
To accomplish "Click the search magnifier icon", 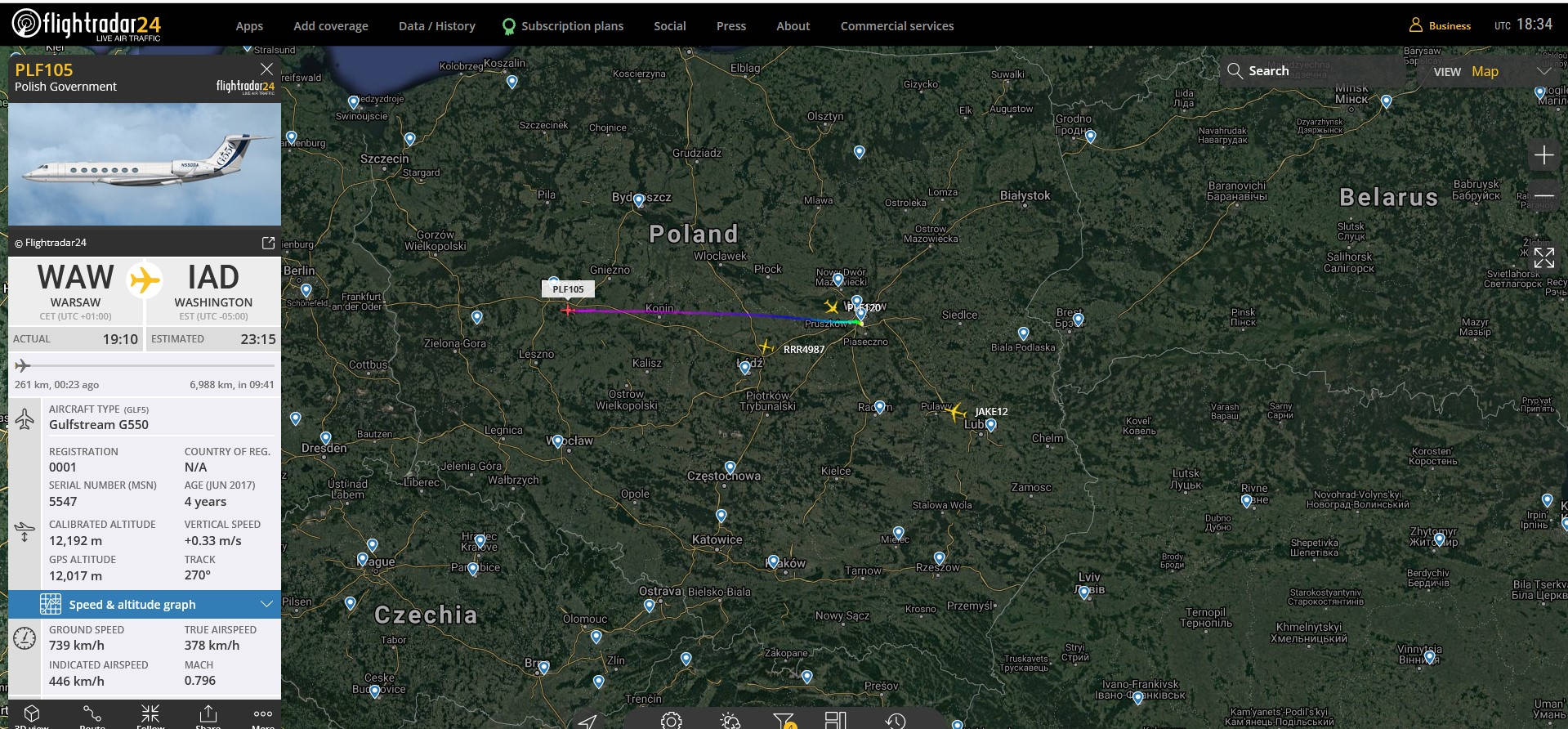I will 1235,71.
